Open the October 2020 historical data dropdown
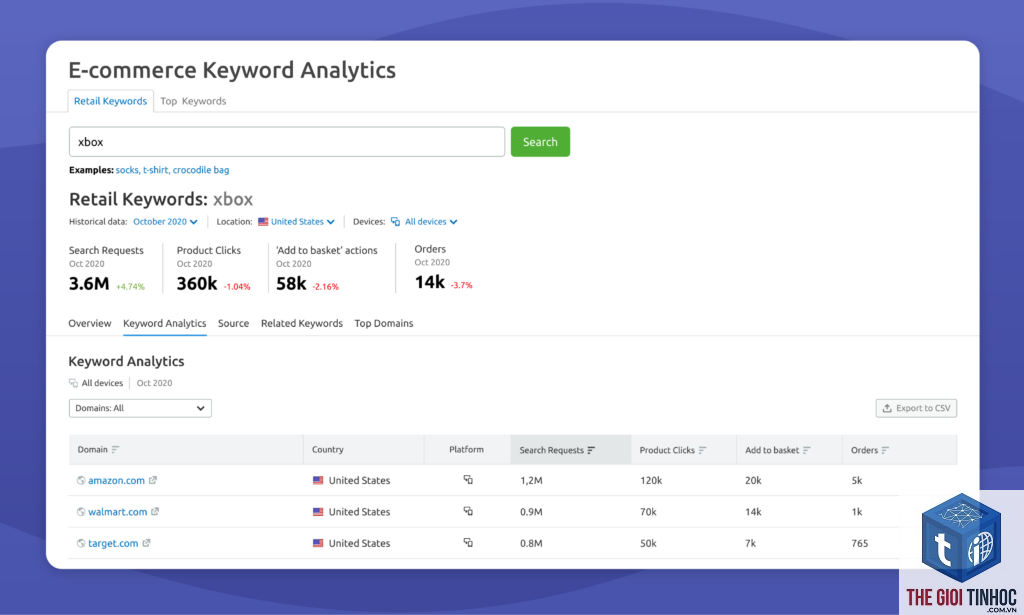This screenshot has height=615, width=1024. [x=165, y=221]
